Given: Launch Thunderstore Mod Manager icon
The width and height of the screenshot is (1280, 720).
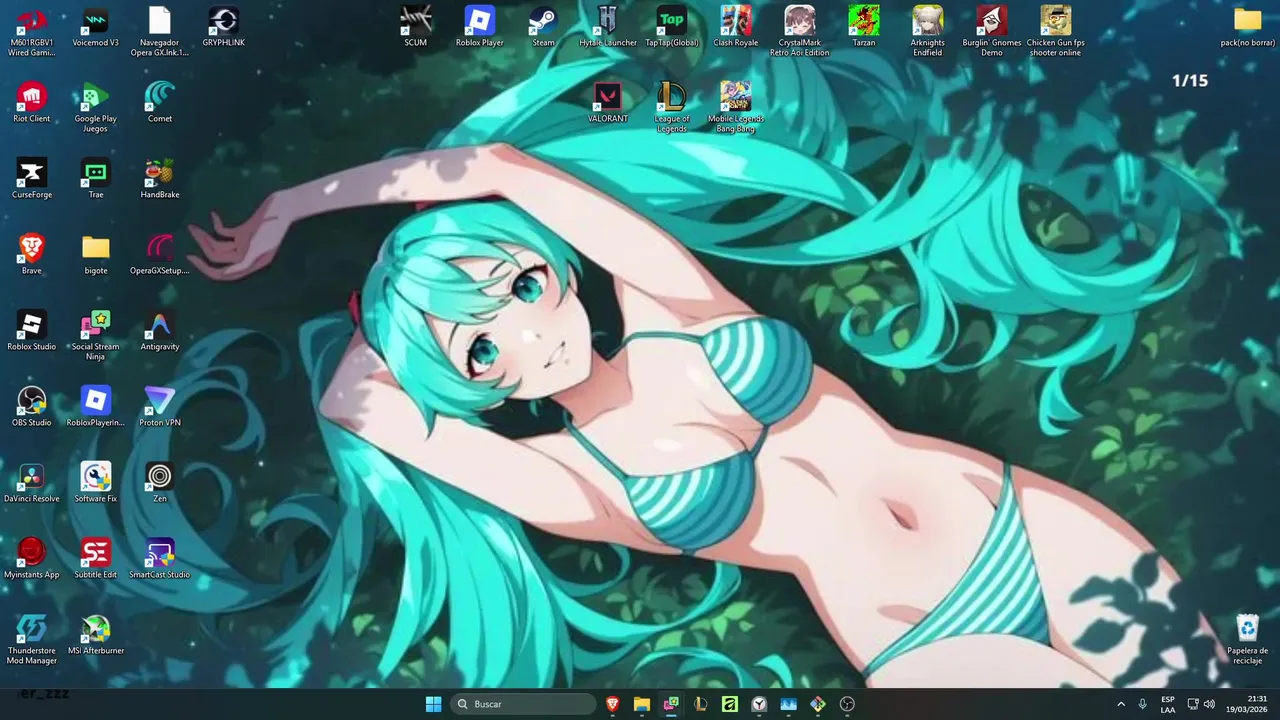Looking at the screenshot, I should coord(32,639).
